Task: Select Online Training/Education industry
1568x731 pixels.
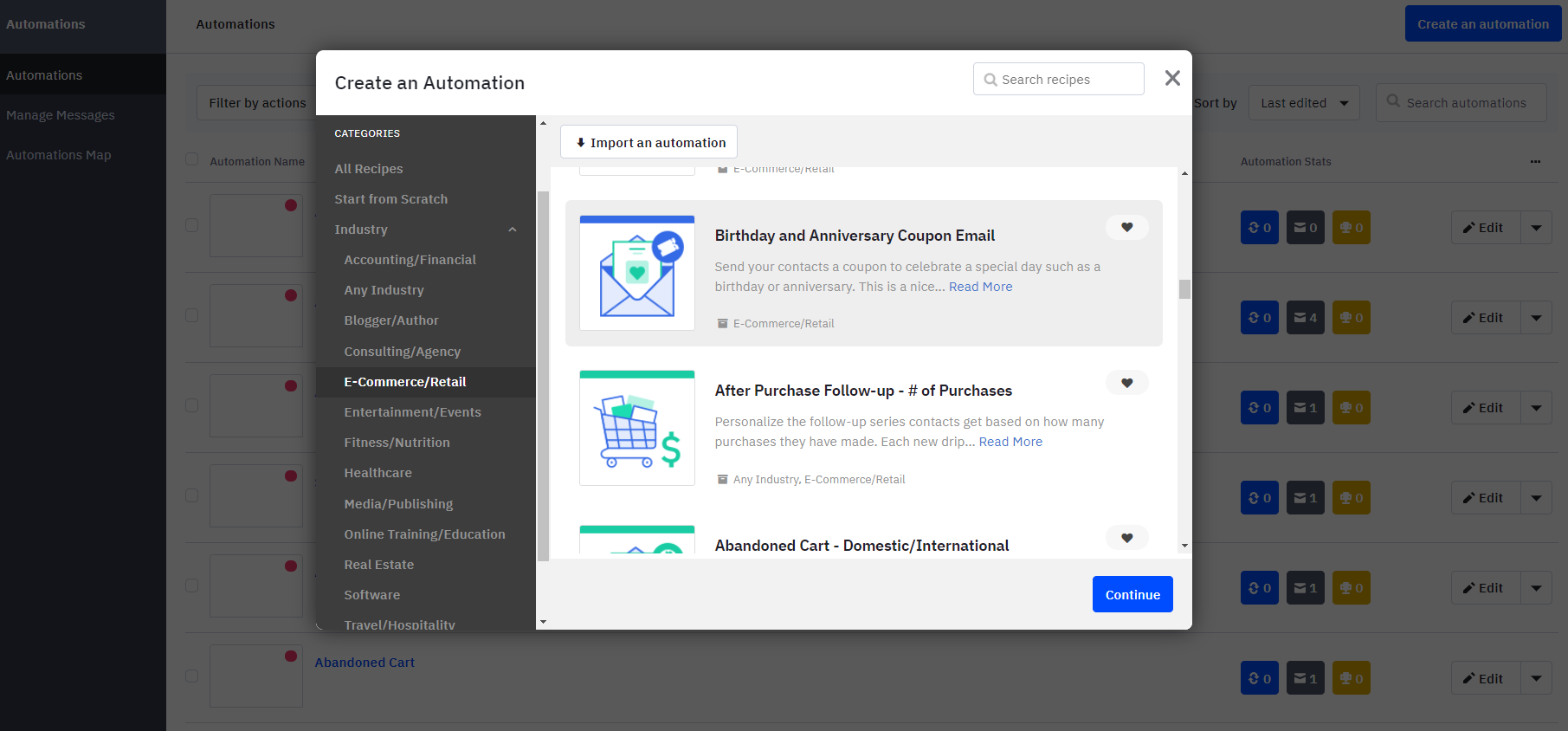Action: [x=425, y=534]
